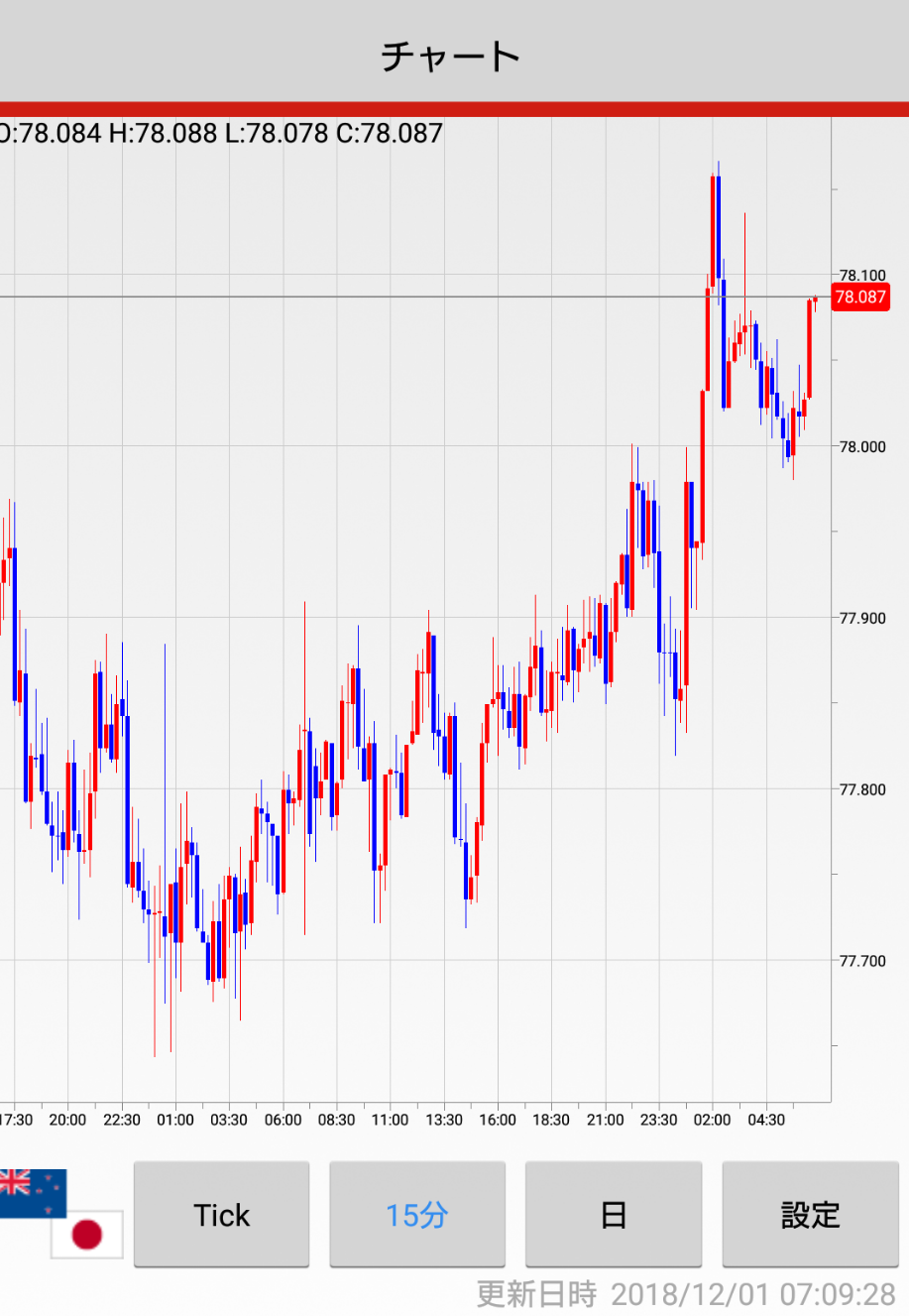
Task: Tap the 77.800 price axis label
Action: pyautogui.click(x=861, y=789)
